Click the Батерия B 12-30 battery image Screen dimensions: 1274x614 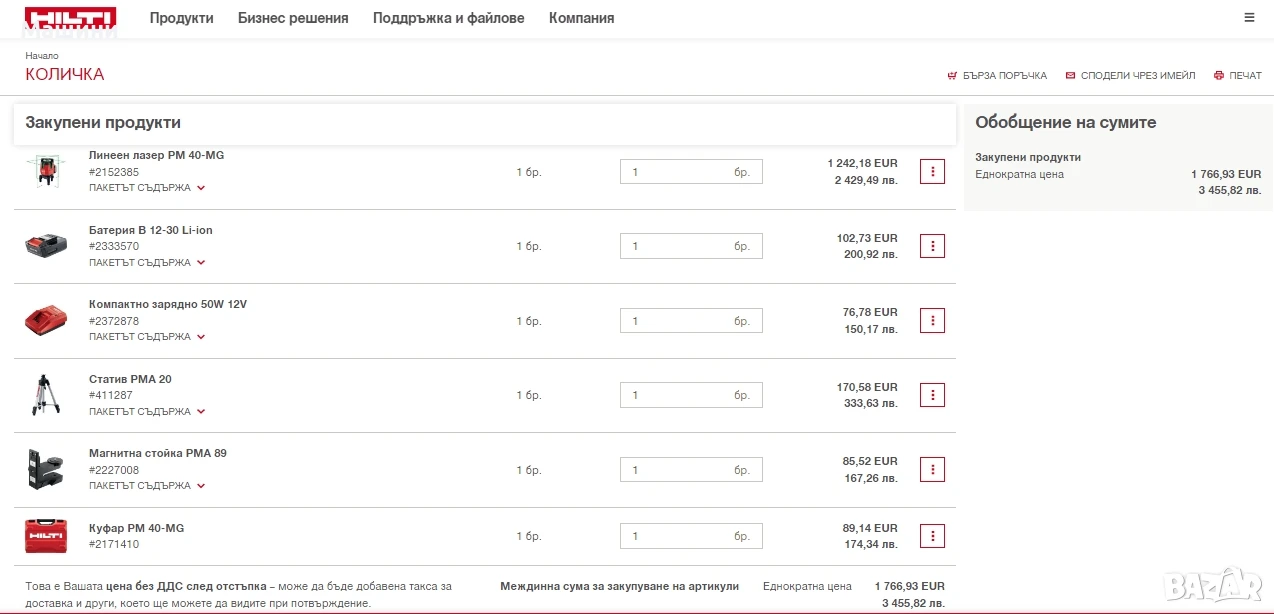(46, 246)
